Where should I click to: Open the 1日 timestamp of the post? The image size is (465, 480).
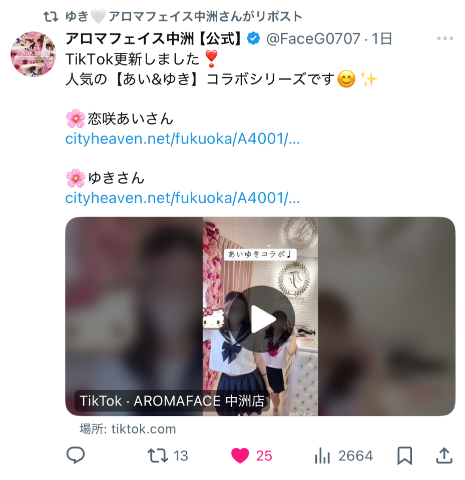pos(382,39)
